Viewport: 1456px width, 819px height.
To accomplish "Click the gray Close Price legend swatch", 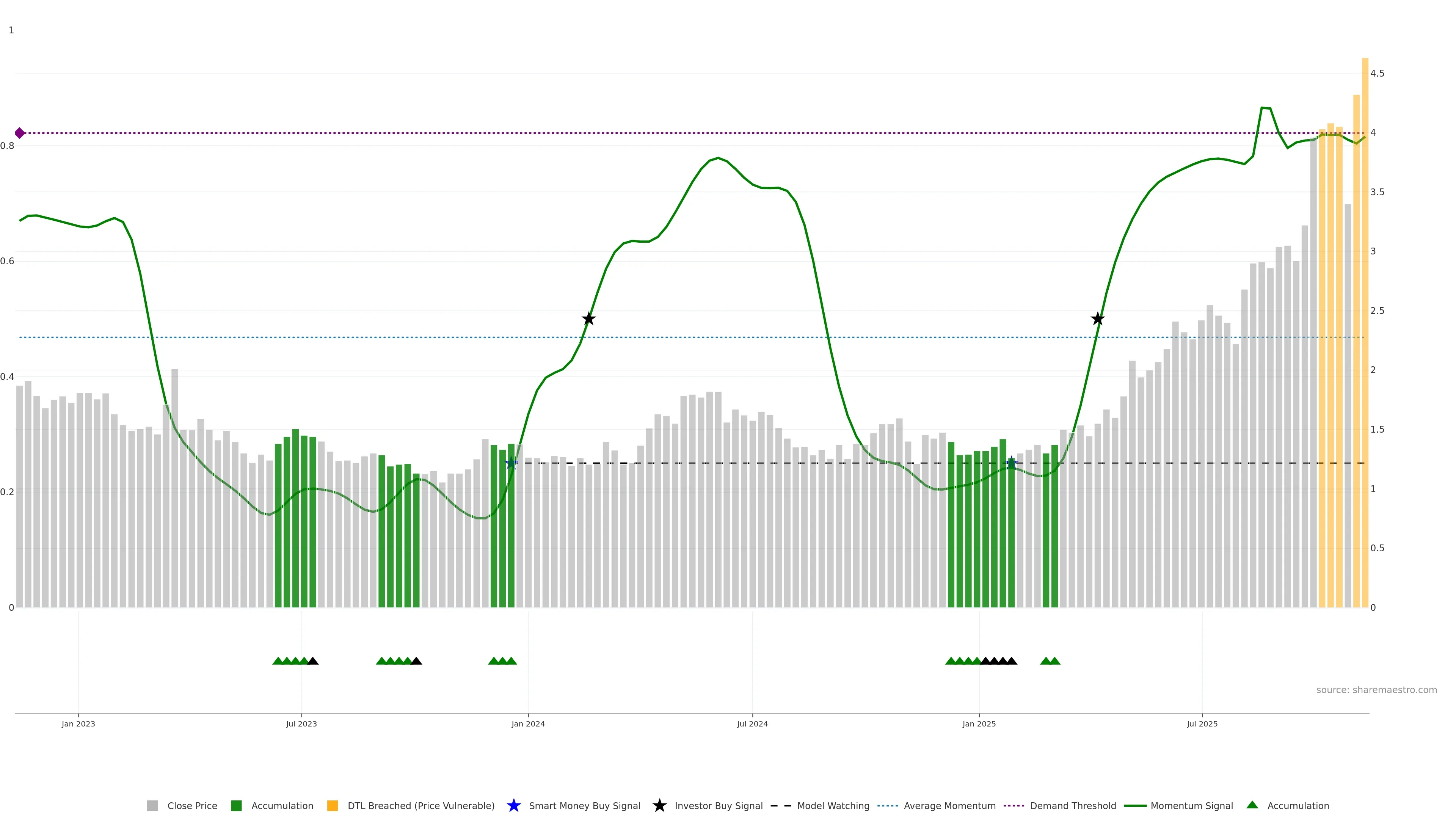I will click(152, 806).
